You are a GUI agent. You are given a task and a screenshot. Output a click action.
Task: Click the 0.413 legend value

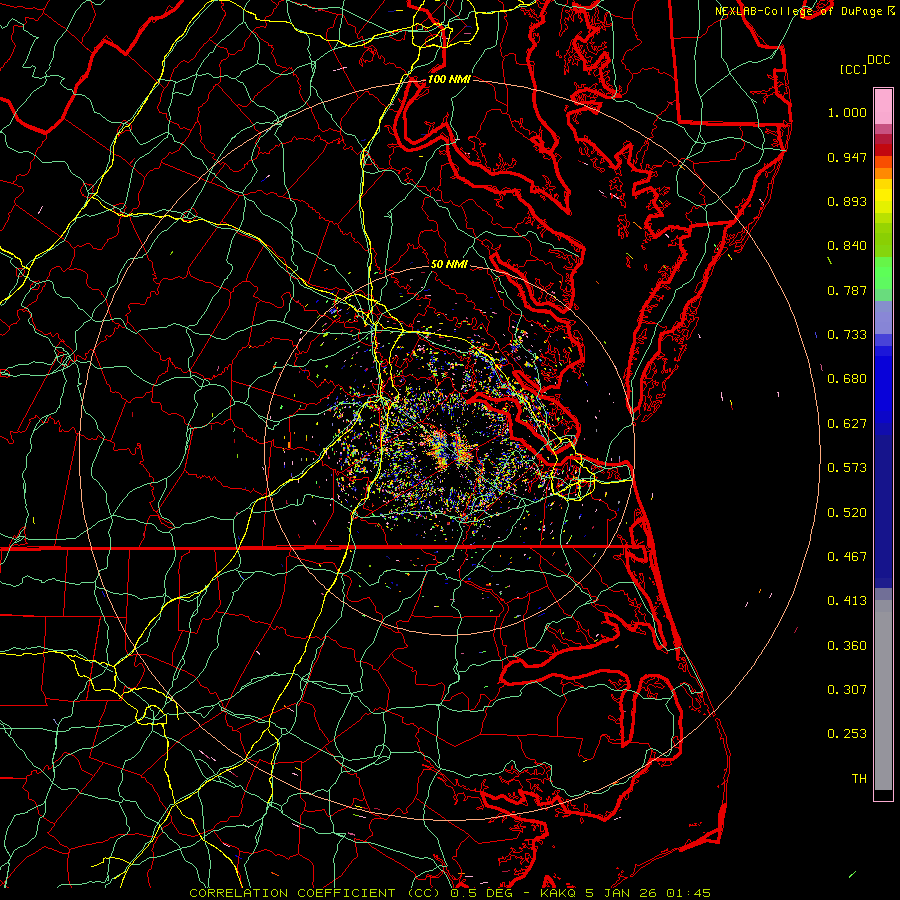click(847, 601)
